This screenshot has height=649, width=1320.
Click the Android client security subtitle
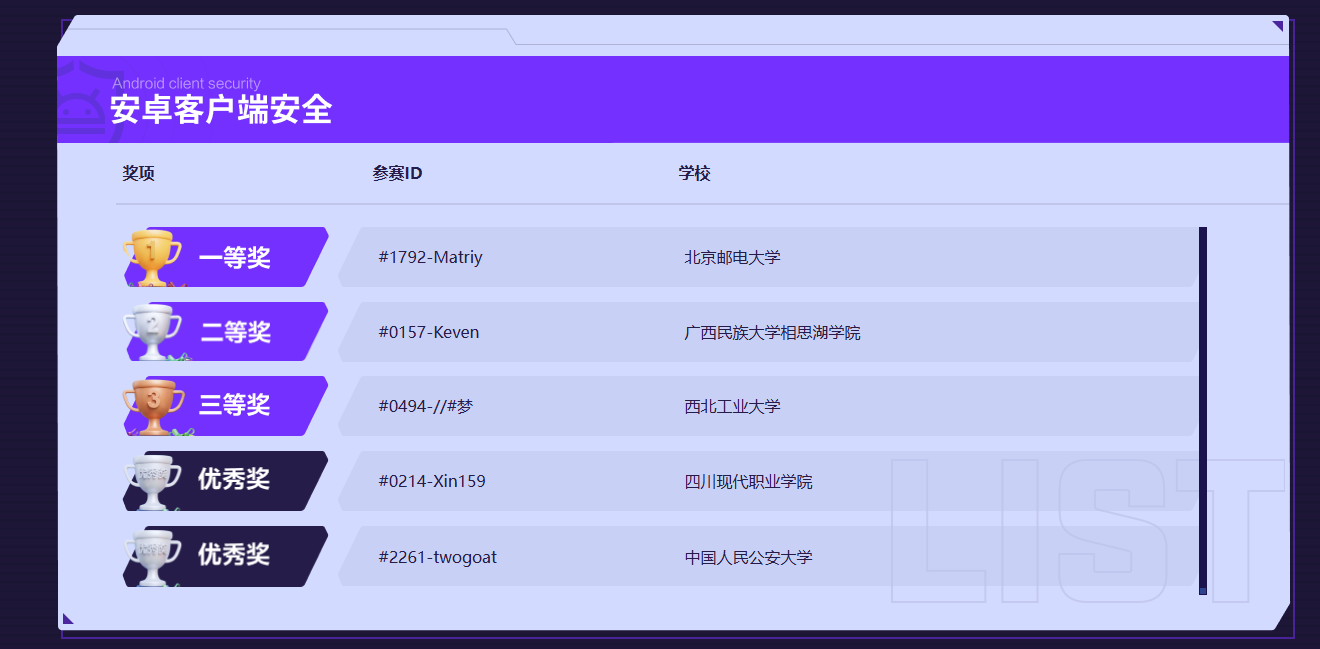coord(186,83)
